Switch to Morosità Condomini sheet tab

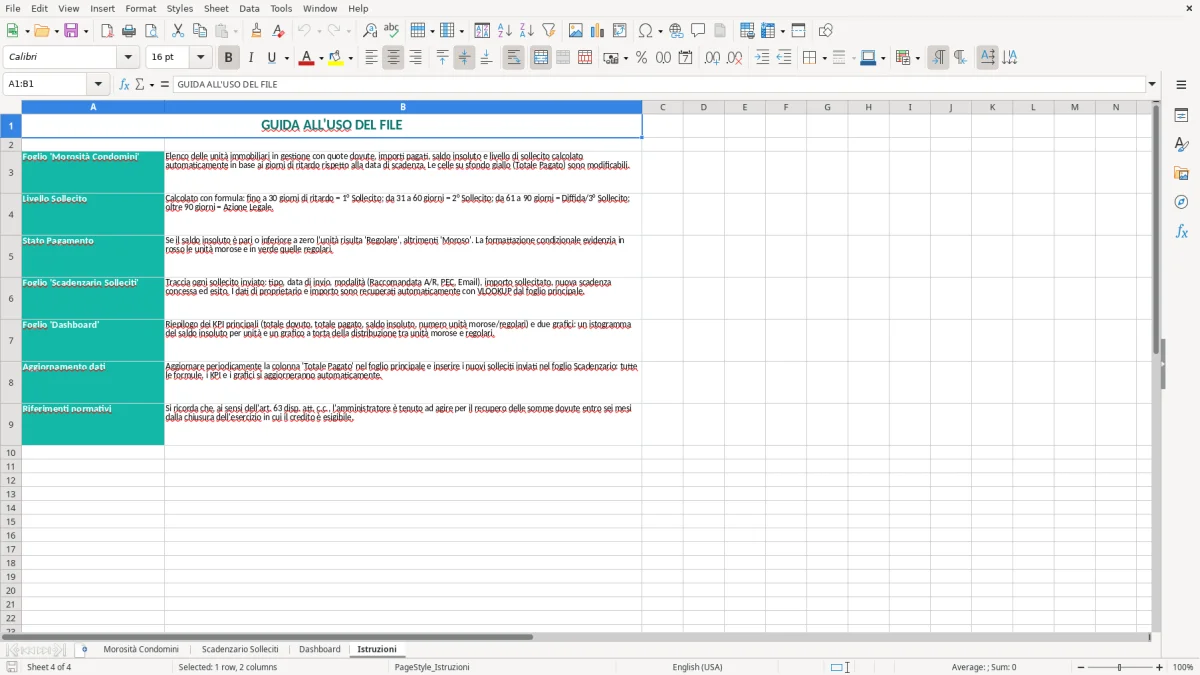[141, 650]
